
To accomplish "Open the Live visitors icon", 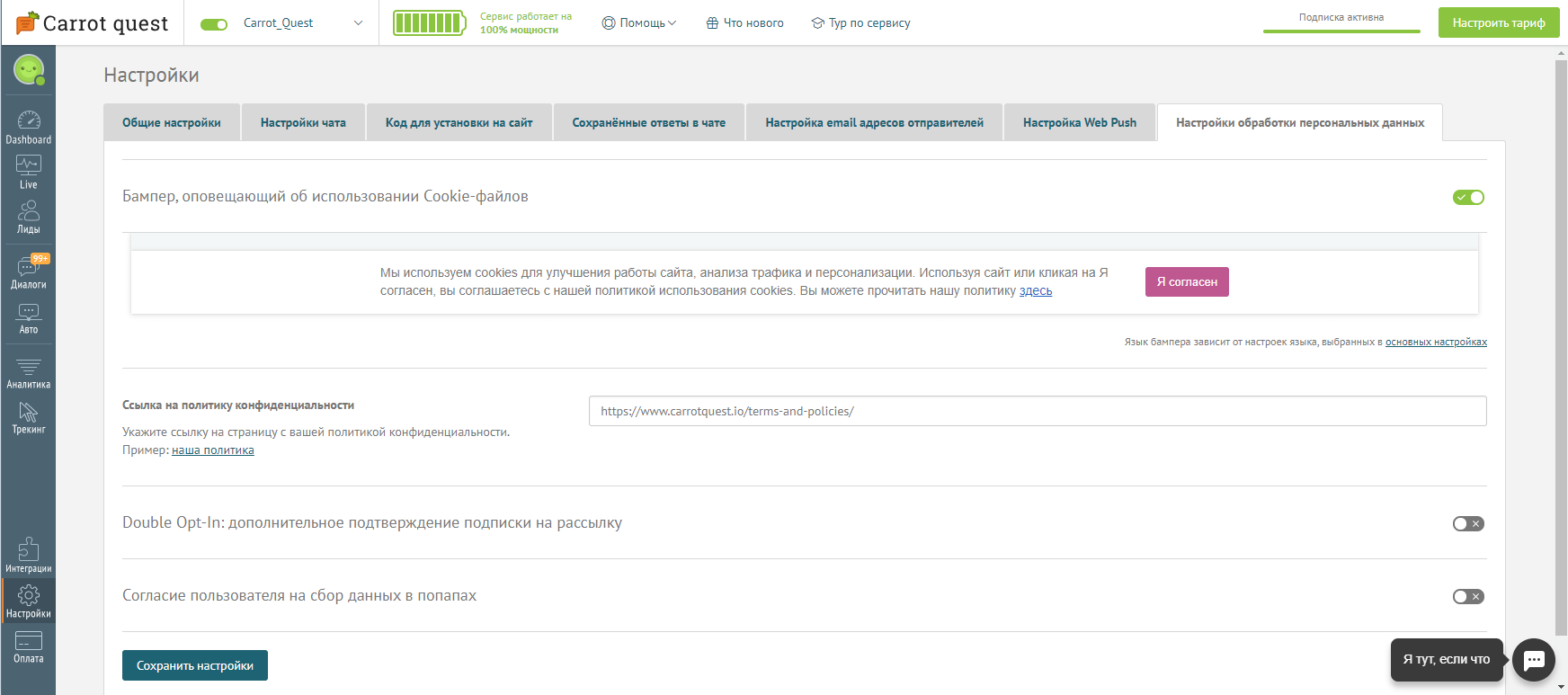I will 29,172.
